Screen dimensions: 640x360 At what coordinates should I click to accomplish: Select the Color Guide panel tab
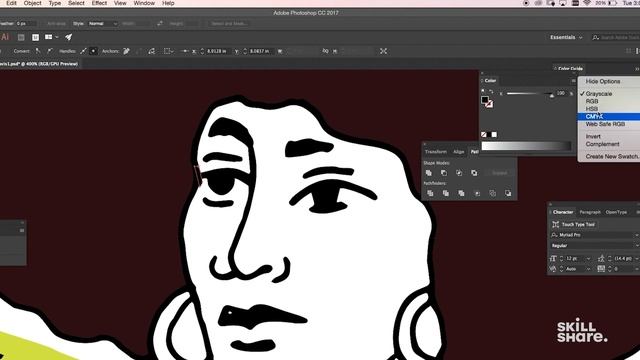pyautogui.click(x=570, y=69)
